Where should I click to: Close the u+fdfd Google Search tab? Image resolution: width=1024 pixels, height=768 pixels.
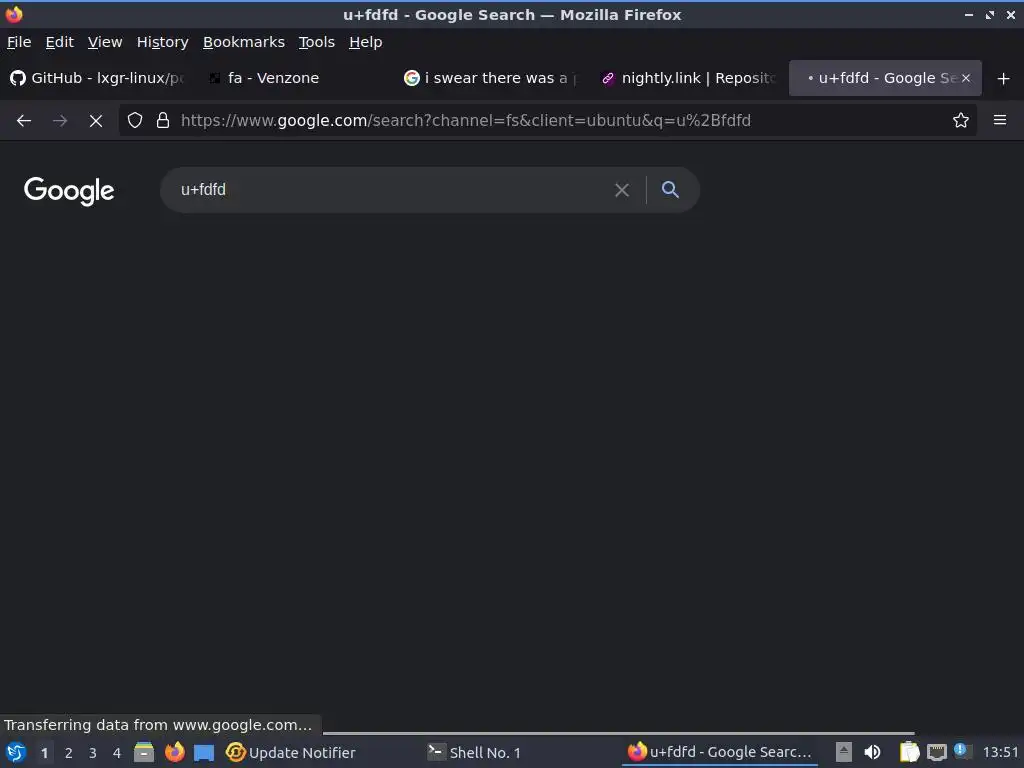point(966,78)
